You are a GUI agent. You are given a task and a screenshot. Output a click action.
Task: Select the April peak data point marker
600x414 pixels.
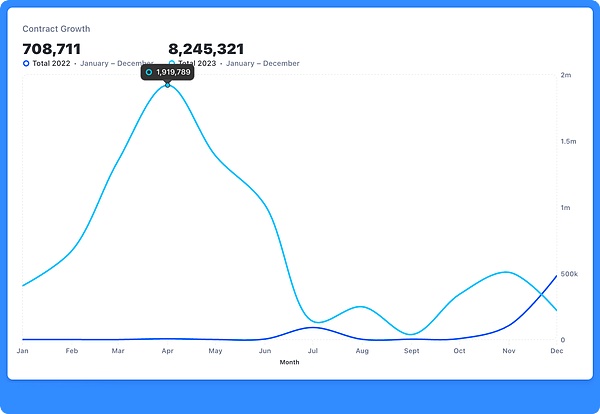pos(167,85)
